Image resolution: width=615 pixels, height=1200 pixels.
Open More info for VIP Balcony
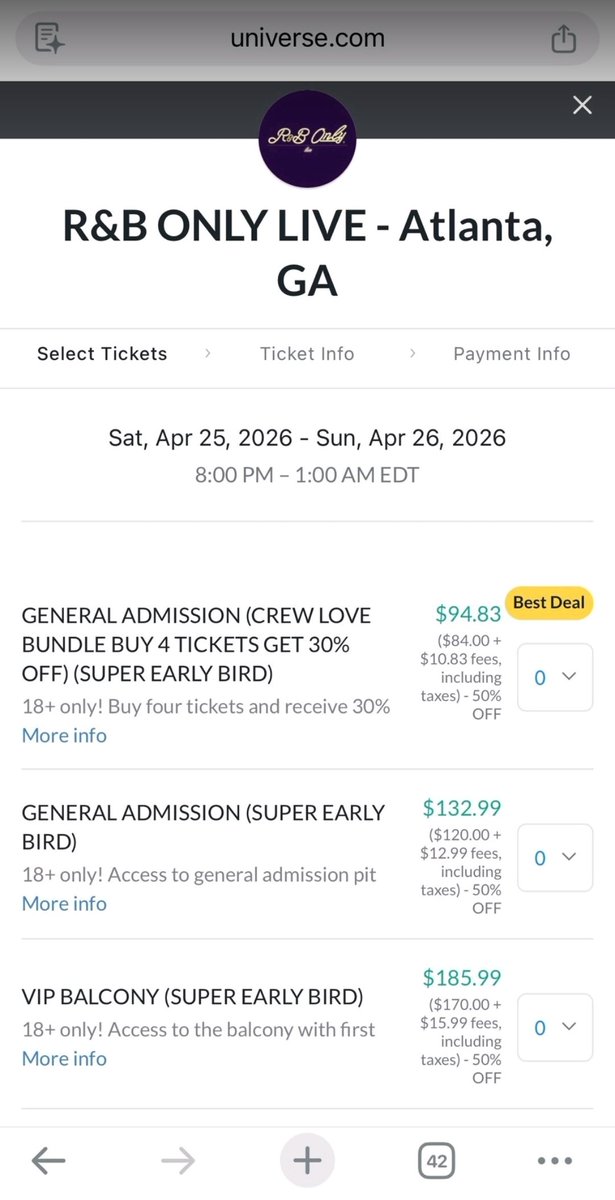pyautogui.click(x=64, y=1058)
